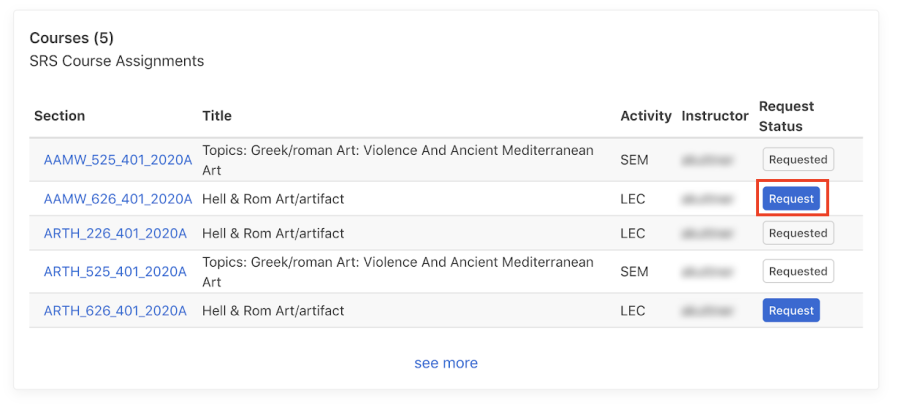The image size is (900, 407).
Task: Select the Requested button in the ARTH_525_401_2020A row
Action: point(798,271)
